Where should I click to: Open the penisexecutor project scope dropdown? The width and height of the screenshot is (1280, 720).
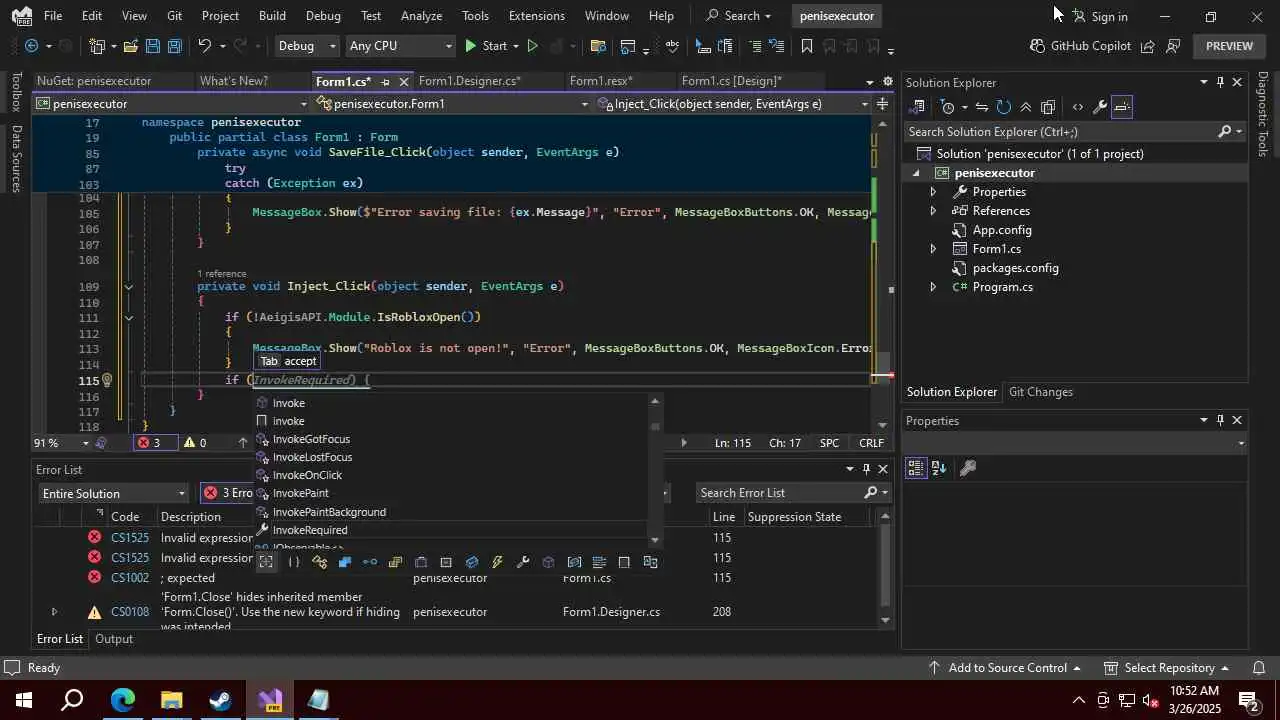(173, 104)
